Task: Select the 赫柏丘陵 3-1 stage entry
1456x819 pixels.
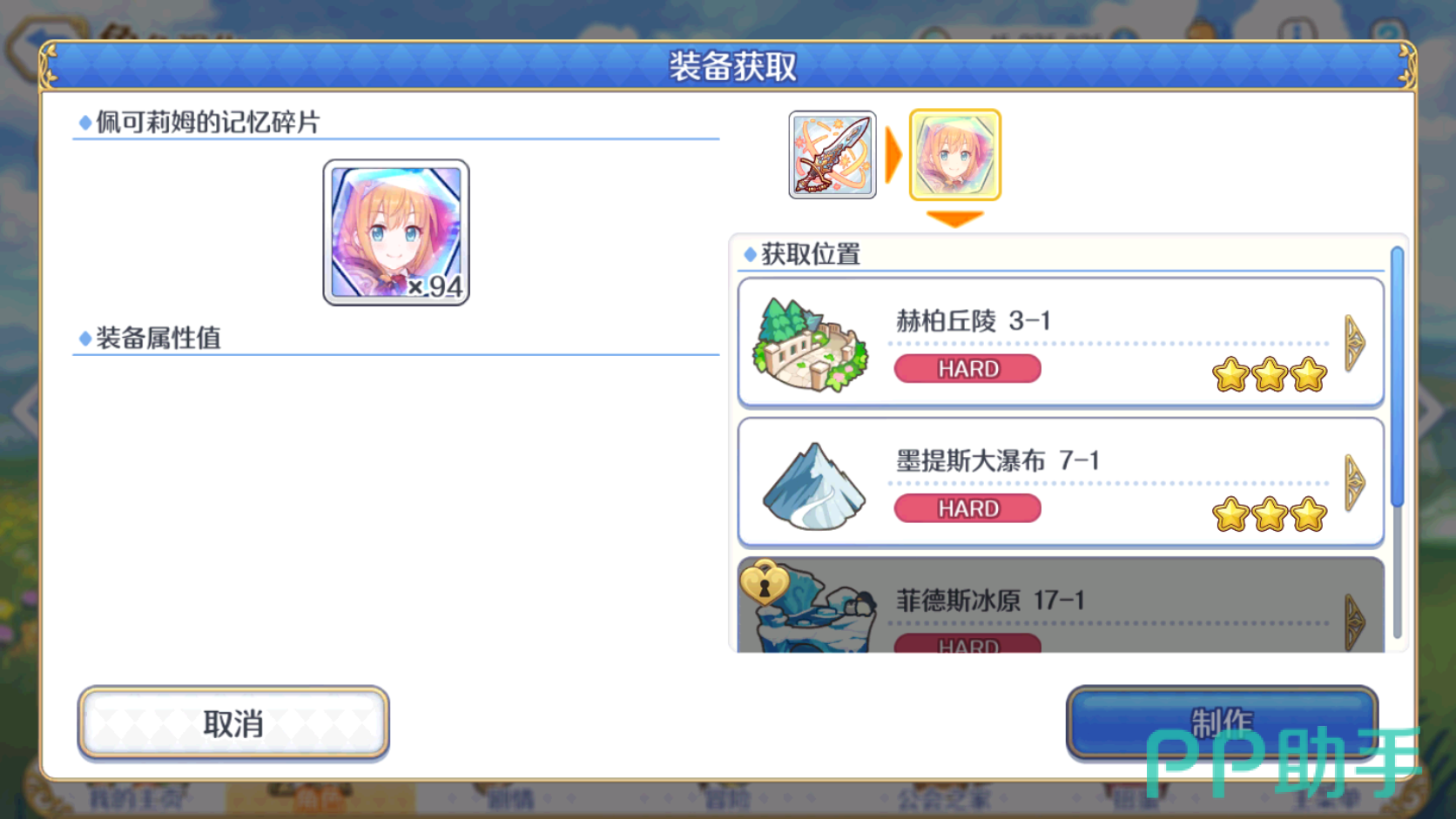Action: (1061, 343)
